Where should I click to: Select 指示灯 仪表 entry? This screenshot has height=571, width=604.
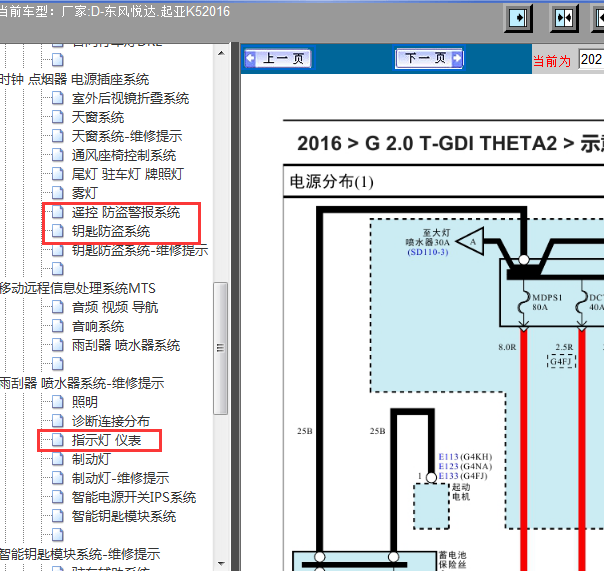[106, 440]
